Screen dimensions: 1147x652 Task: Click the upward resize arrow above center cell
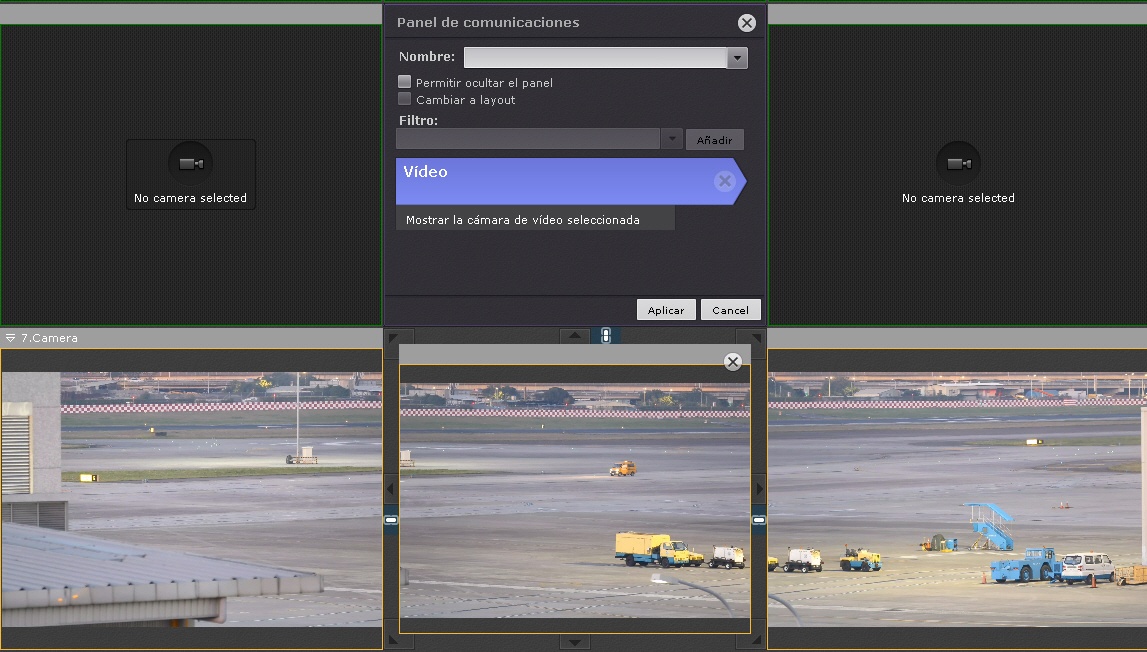click(x=574, y=336)
